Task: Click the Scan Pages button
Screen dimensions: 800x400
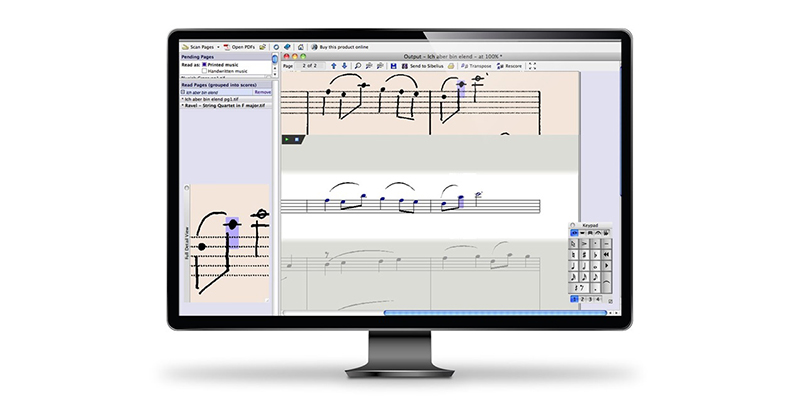Action: [x=199, y=47]
